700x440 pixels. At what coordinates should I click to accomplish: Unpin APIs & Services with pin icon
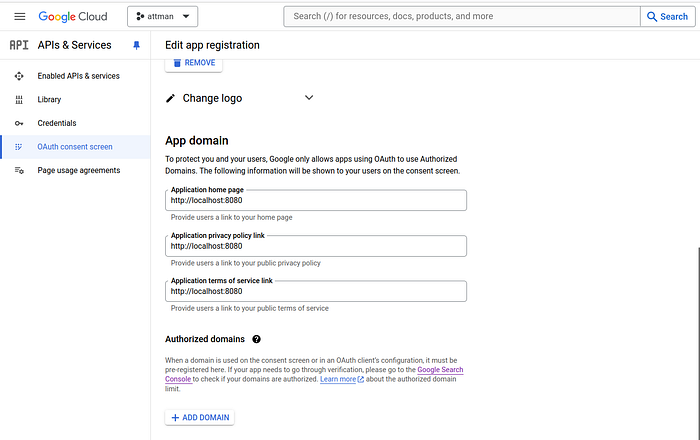(137, 45)
